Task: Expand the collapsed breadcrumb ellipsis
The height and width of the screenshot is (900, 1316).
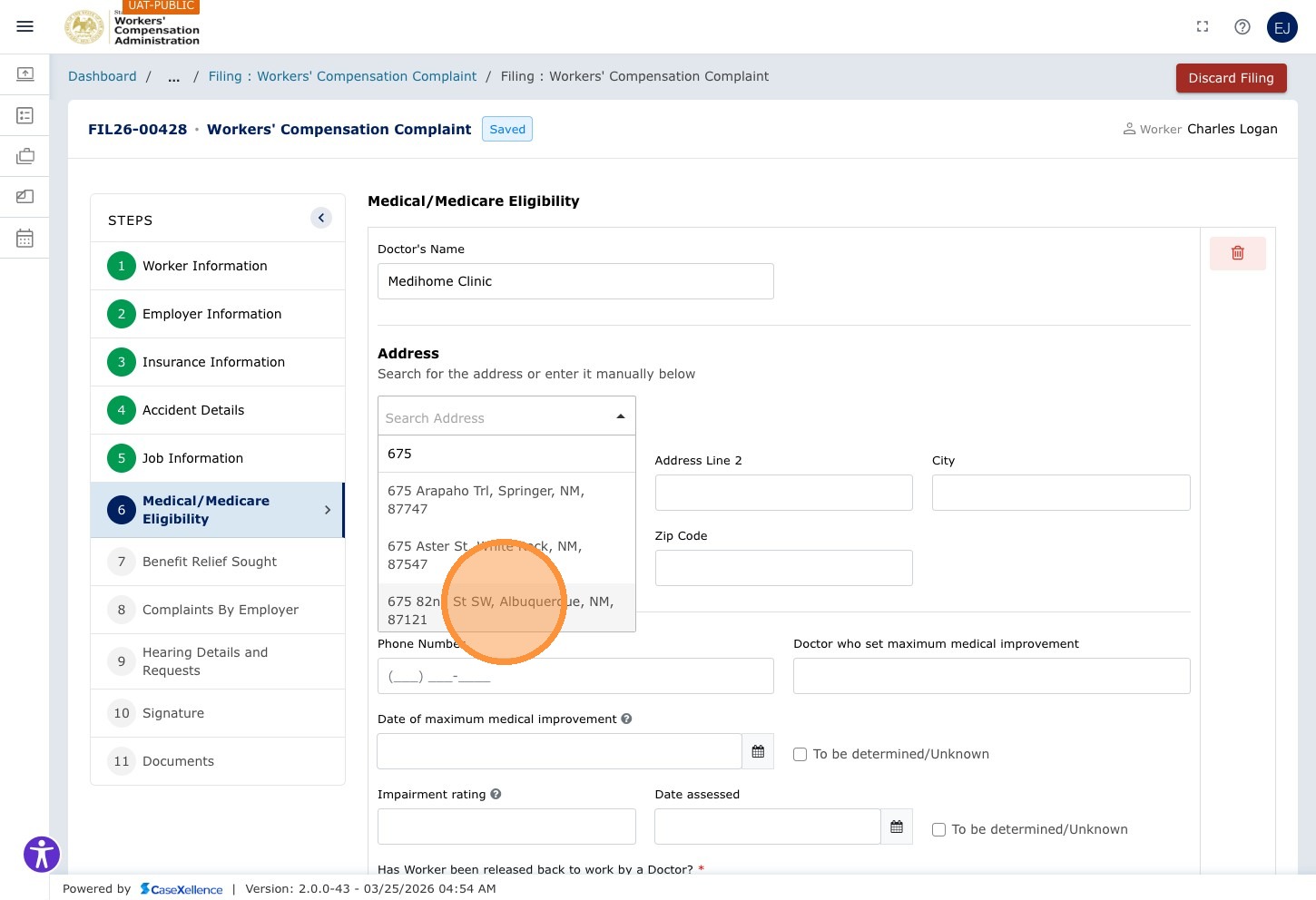Action: point(173,76)
